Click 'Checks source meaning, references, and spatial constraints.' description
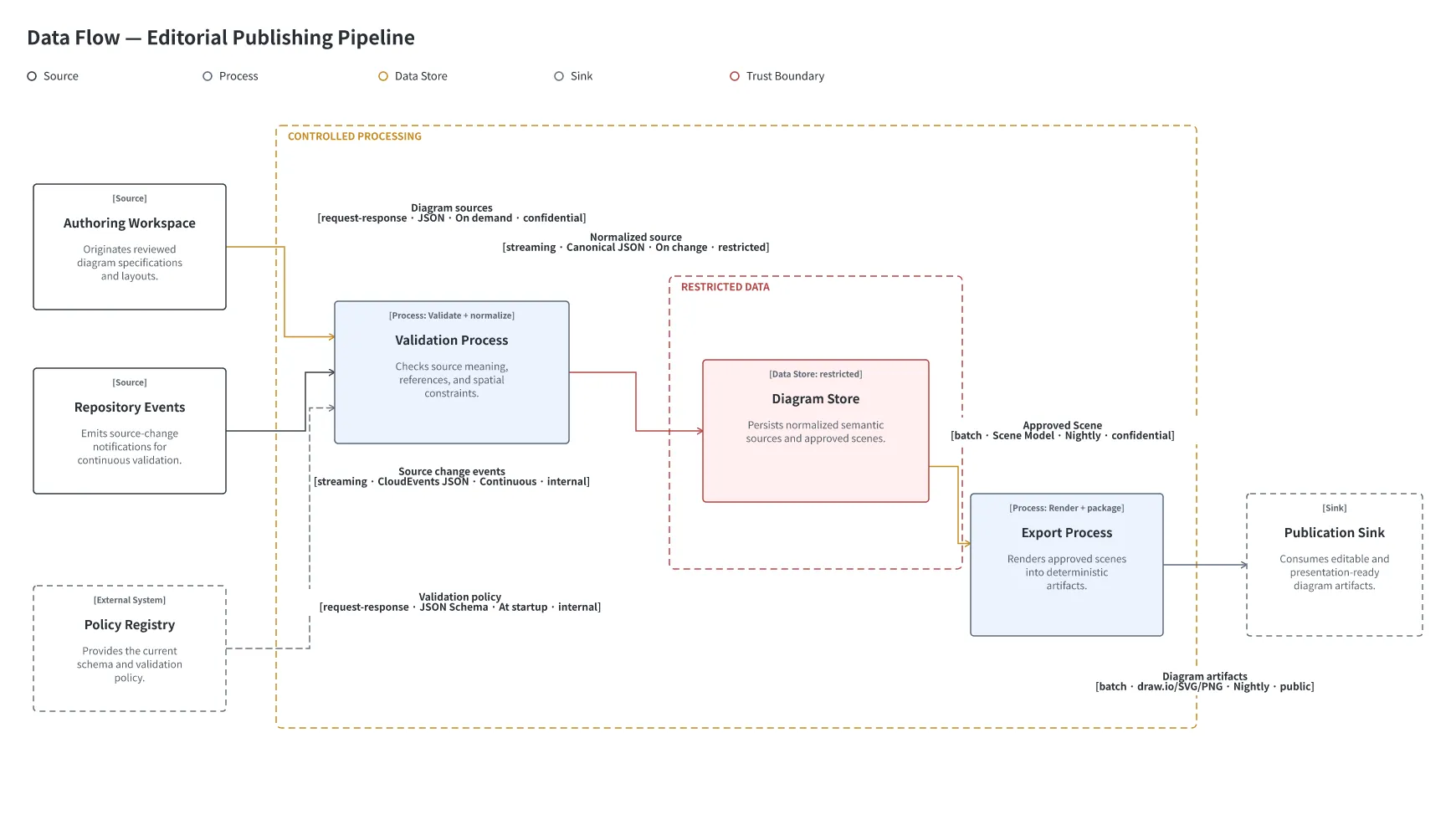The width and height of the screenshot is (1456, 820). pos(452,380)
